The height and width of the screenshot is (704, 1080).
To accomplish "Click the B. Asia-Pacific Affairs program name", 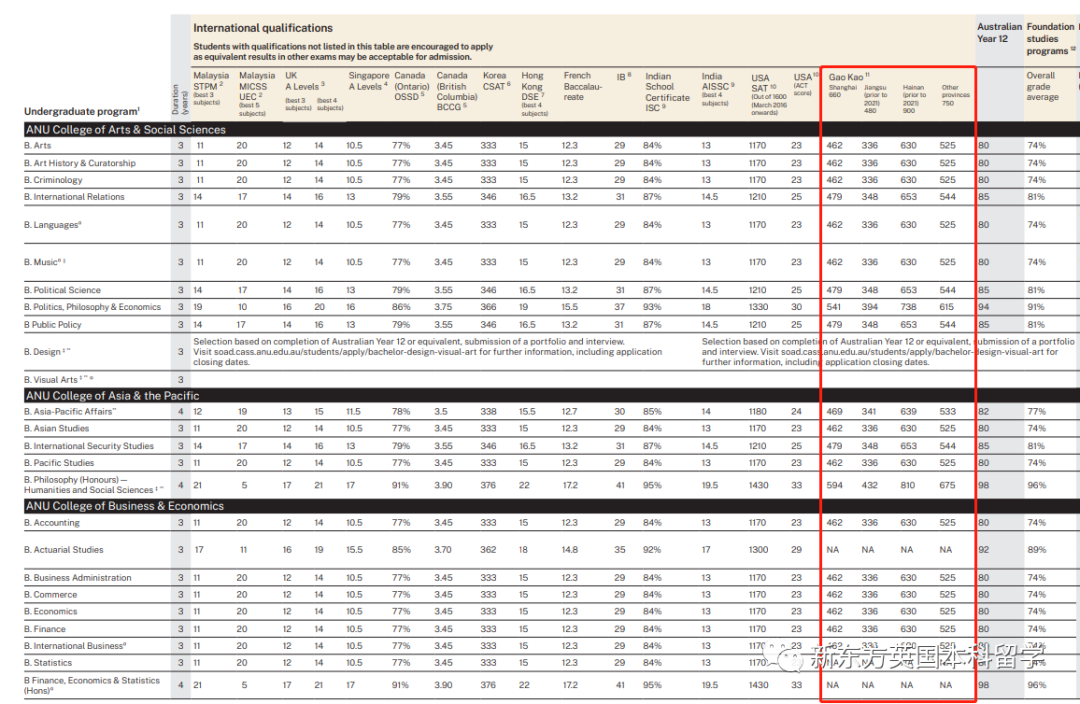I will point(70,411).
